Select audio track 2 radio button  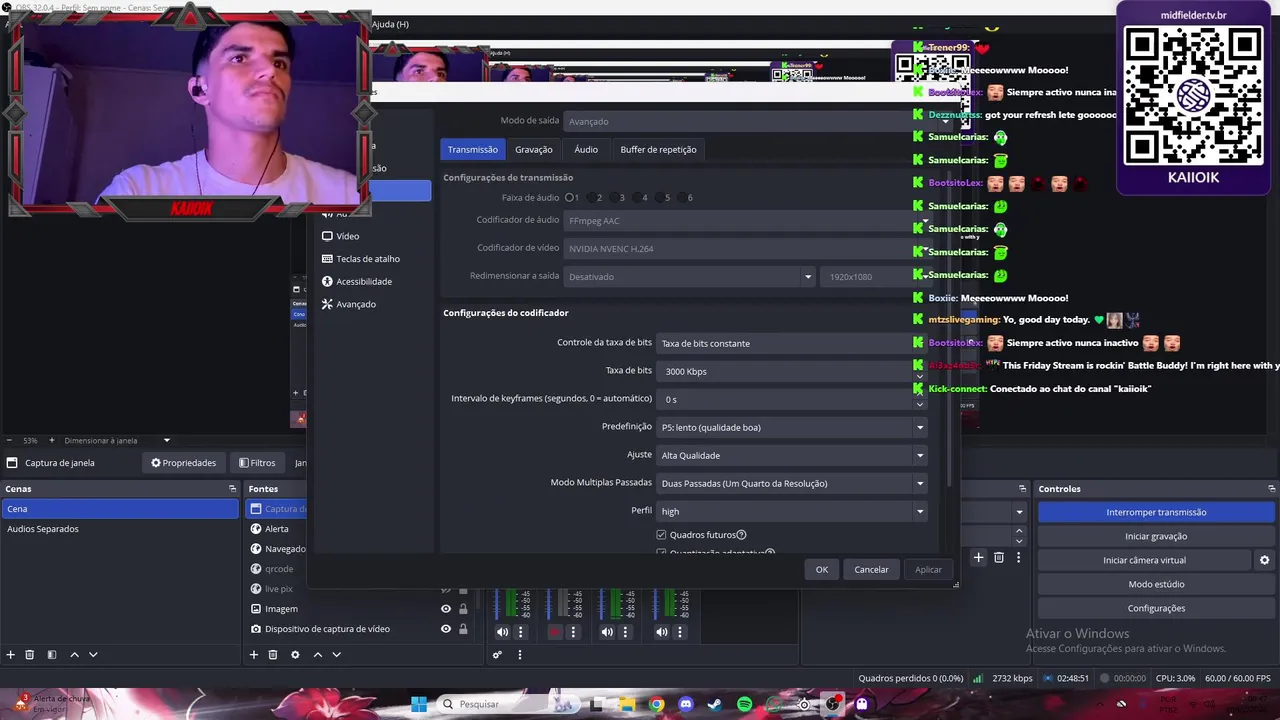point(594,198)
